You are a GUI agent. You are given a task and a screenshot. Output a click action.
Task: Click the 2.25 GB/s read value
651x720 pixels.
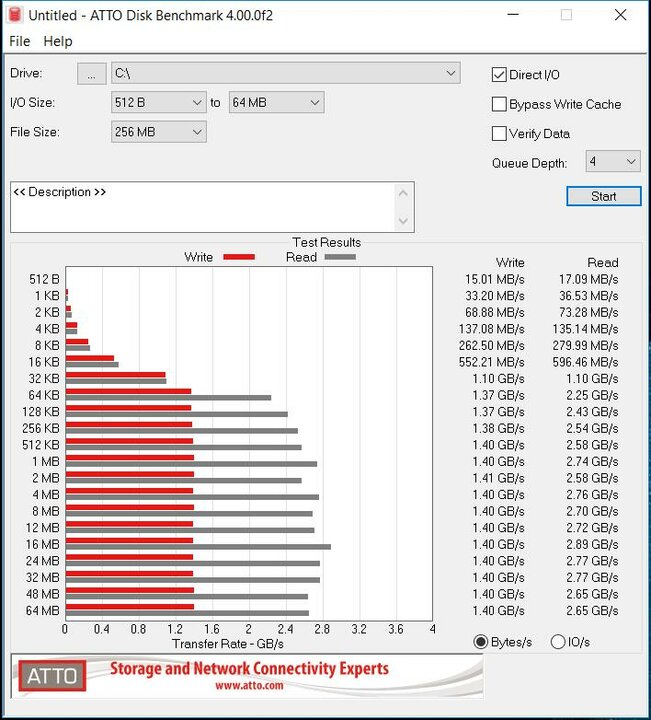[592, 395]
